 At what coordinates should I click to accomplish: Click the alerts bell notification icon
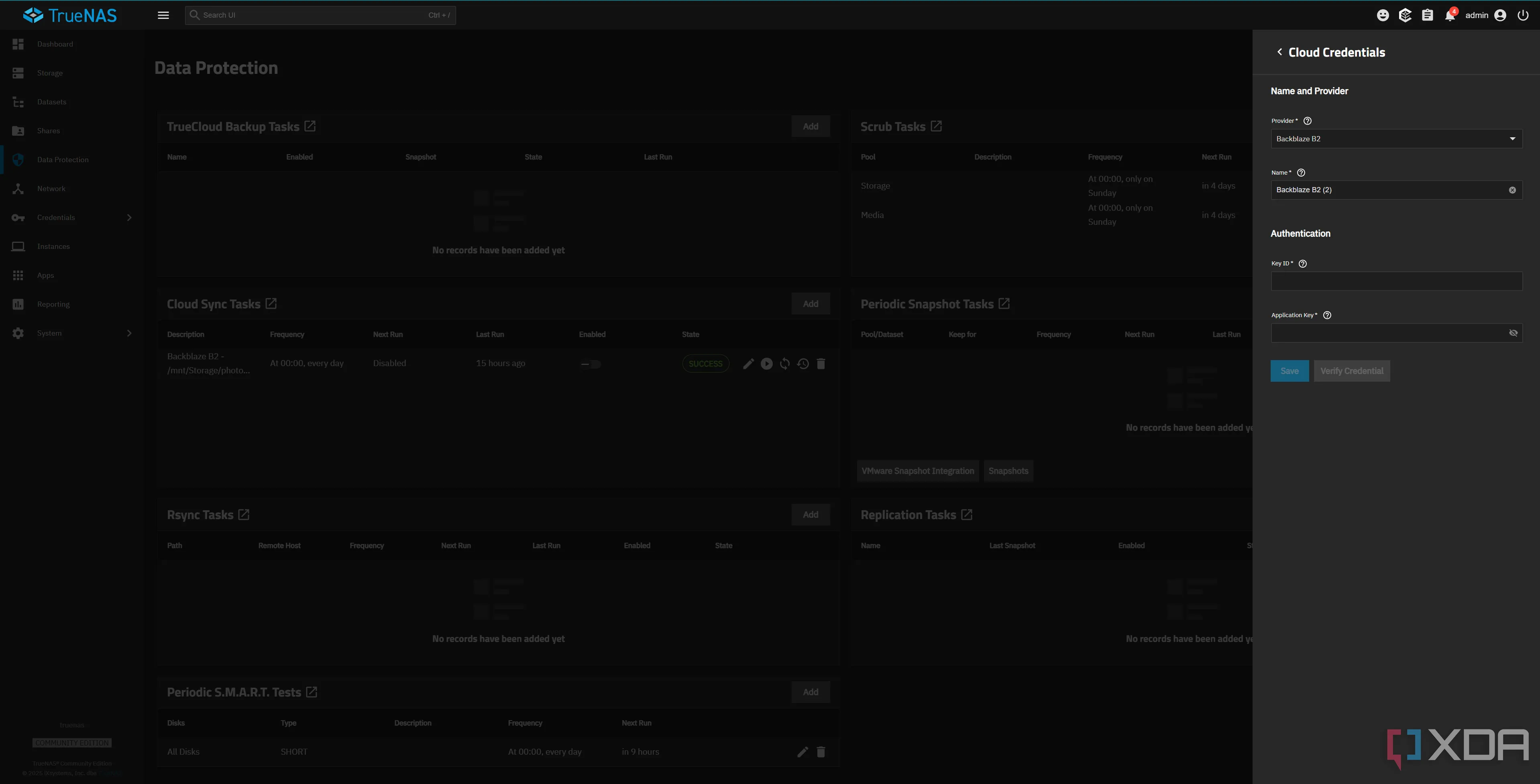[x=1449, y=16]
